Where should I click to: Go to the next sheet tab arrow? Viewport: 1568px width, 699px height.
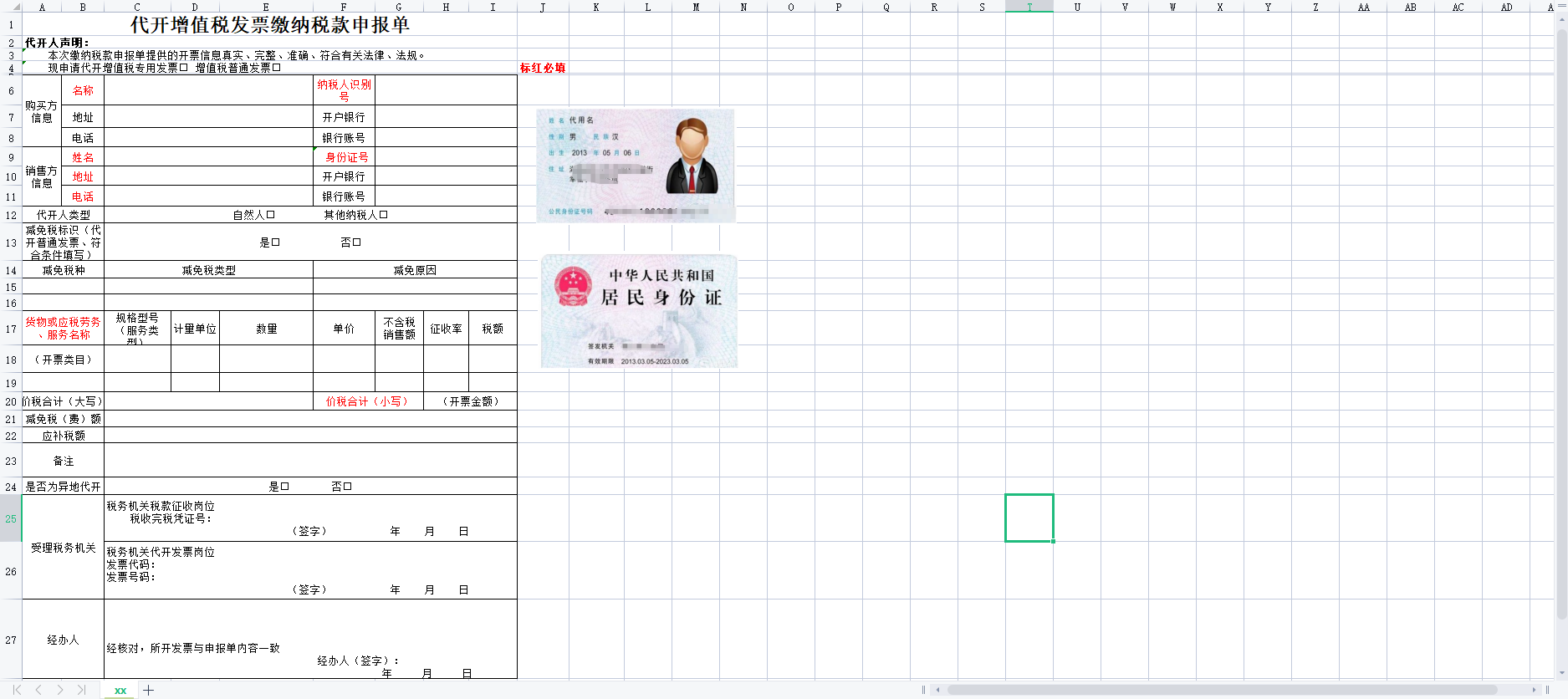(60, 690)
